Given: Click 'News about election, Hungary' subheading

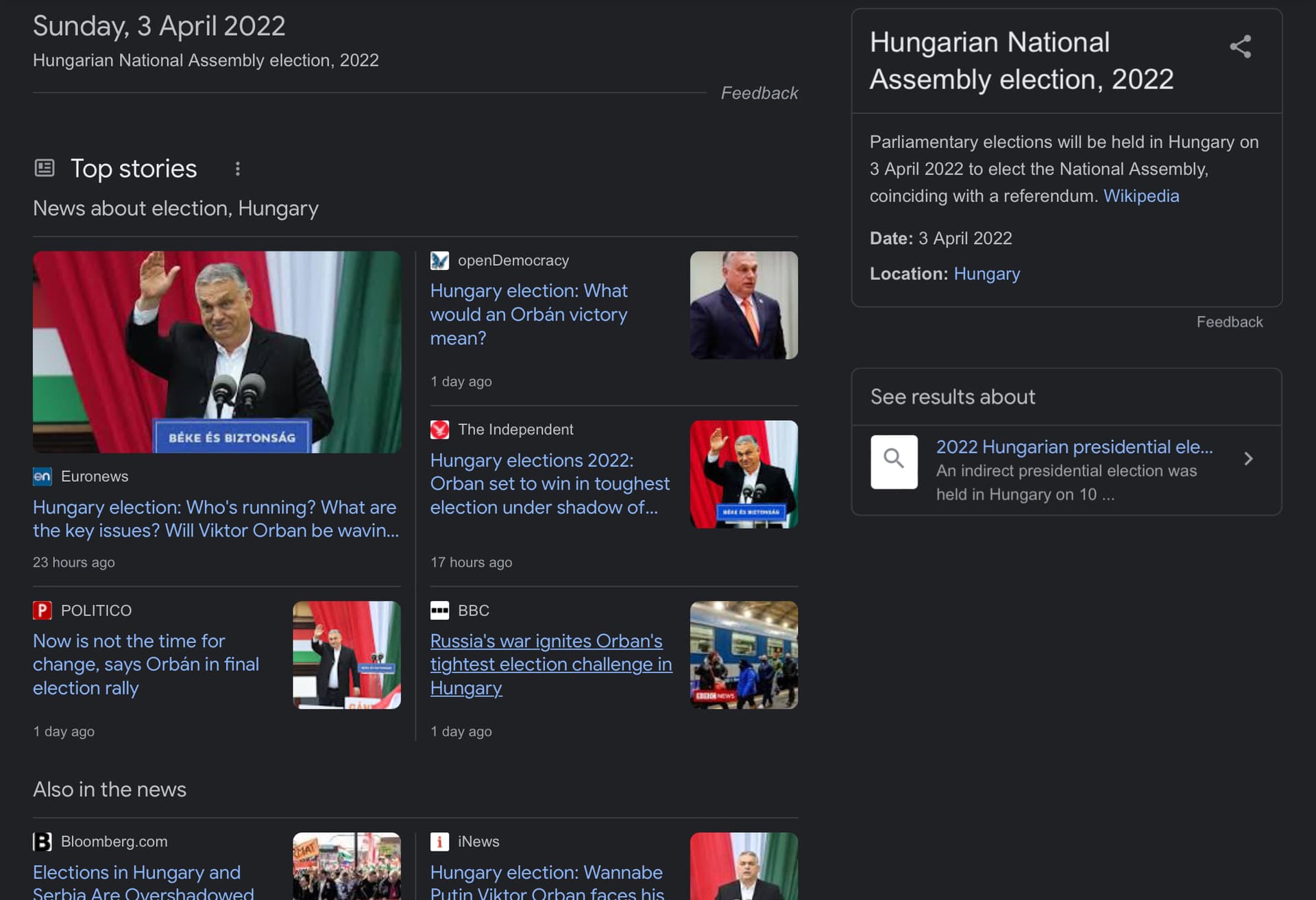Looking at the screenshot, I should click(x=175, y=208).
